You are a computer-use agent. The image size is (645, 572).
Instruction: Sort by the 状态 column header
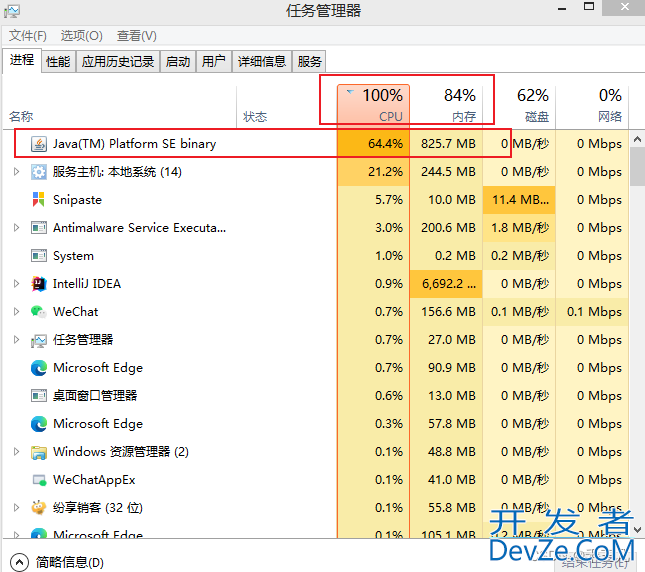(286, 107)
